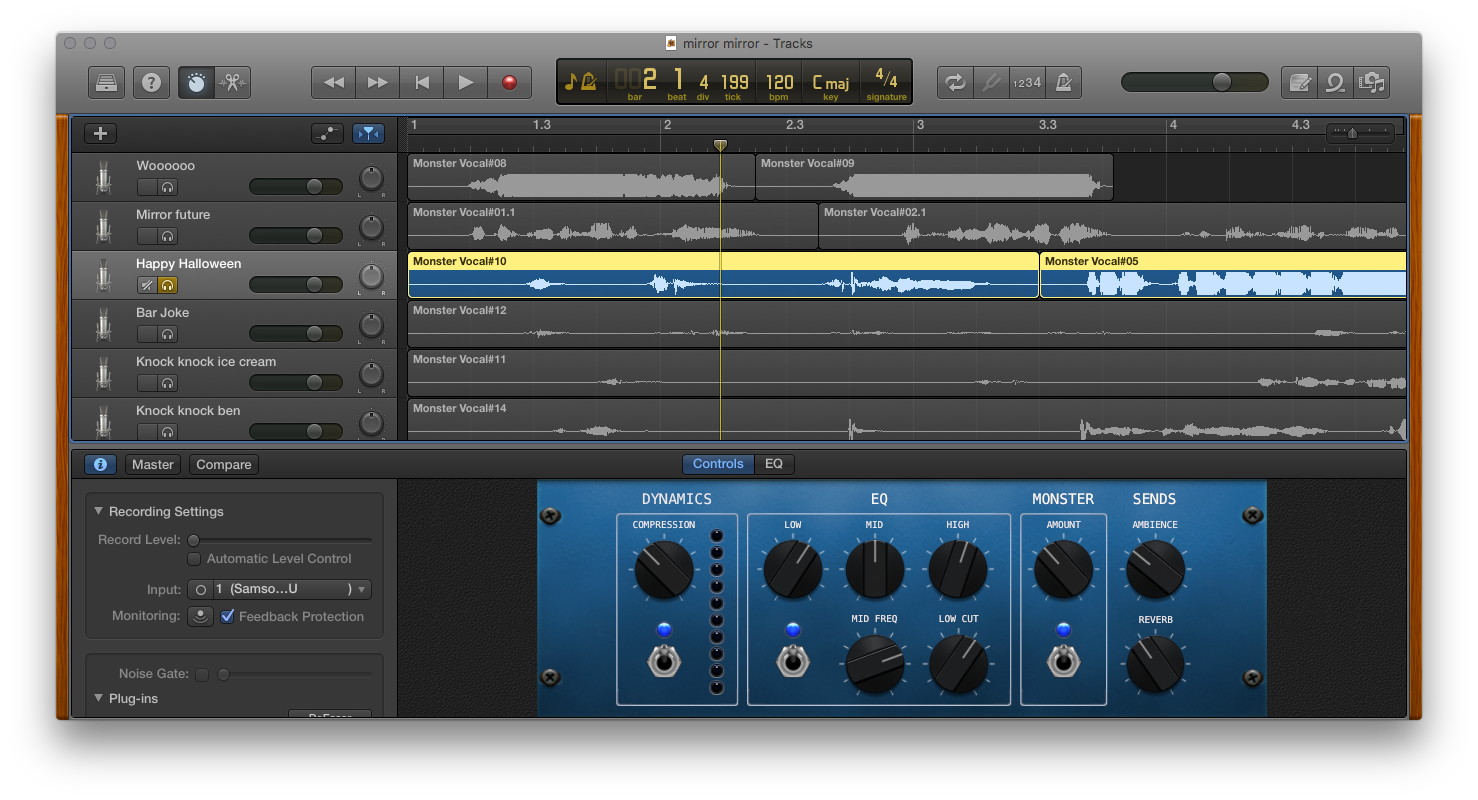Switch to the Controls tab
This screenshot has width=1478, height=800.
[718, 464]
